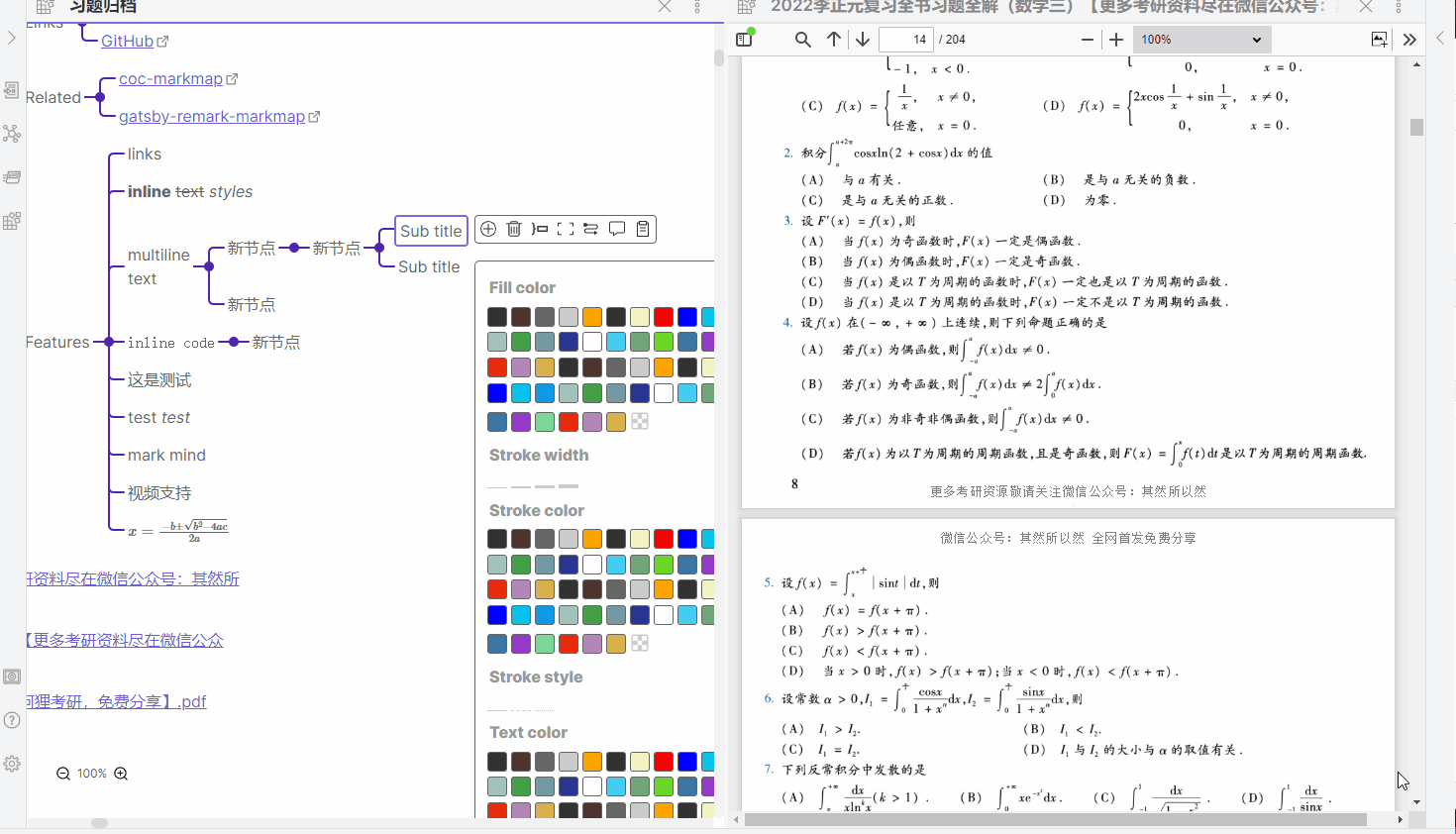The height and width of the screenshot is (834, 1456).
Task: Click the mind map horizontal scrollbar thumb
Action: point(99,823)
